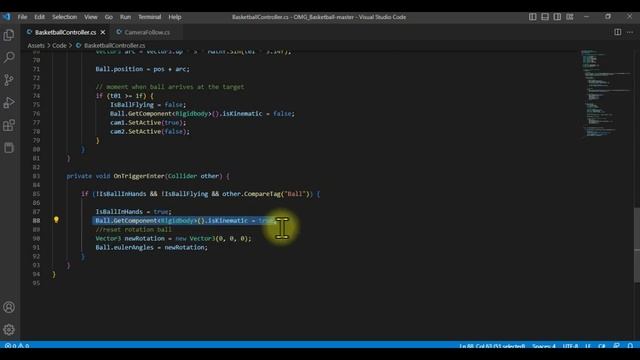
Task: Click the vertical editor scrollbar thumb
Action: click(637, 245)
